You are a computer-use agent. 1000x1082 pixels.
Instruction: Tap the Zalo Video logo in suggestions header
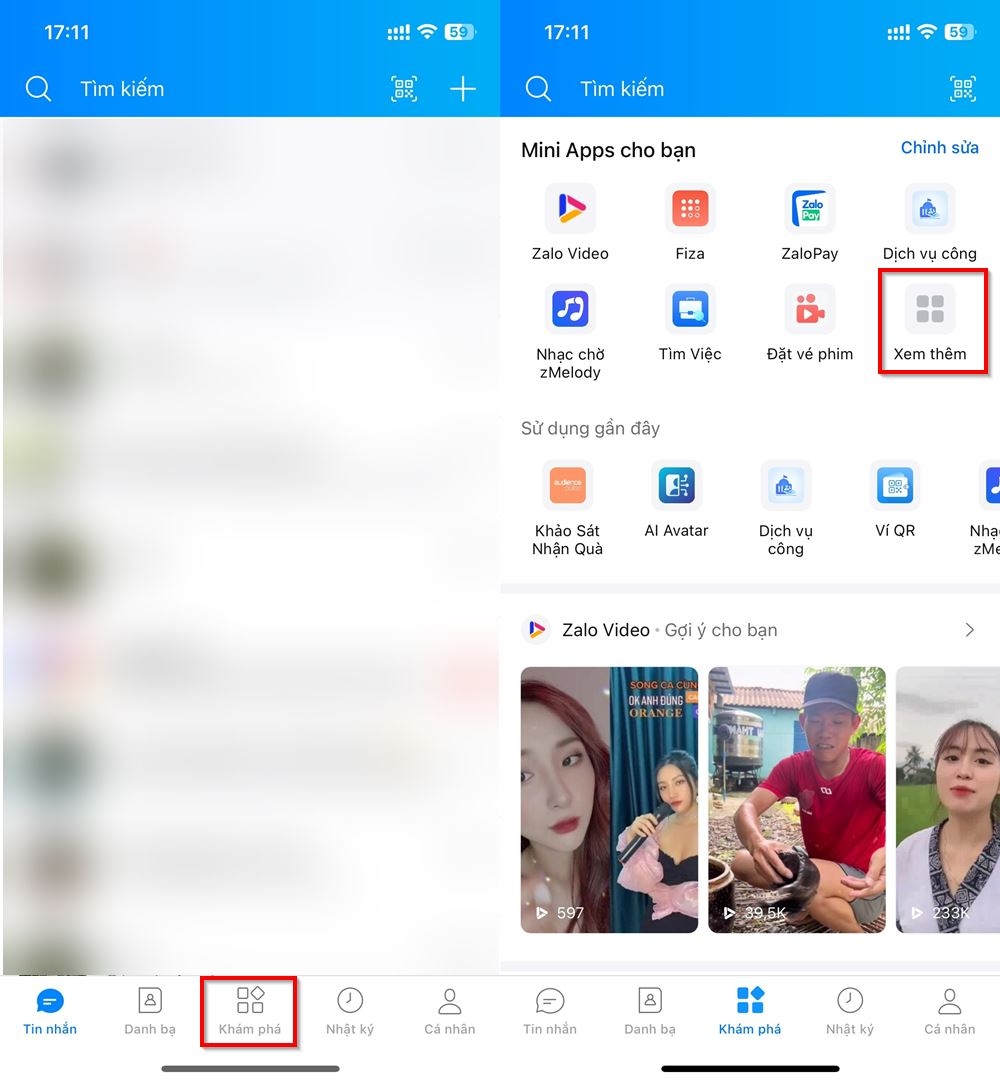click(536, 629)
